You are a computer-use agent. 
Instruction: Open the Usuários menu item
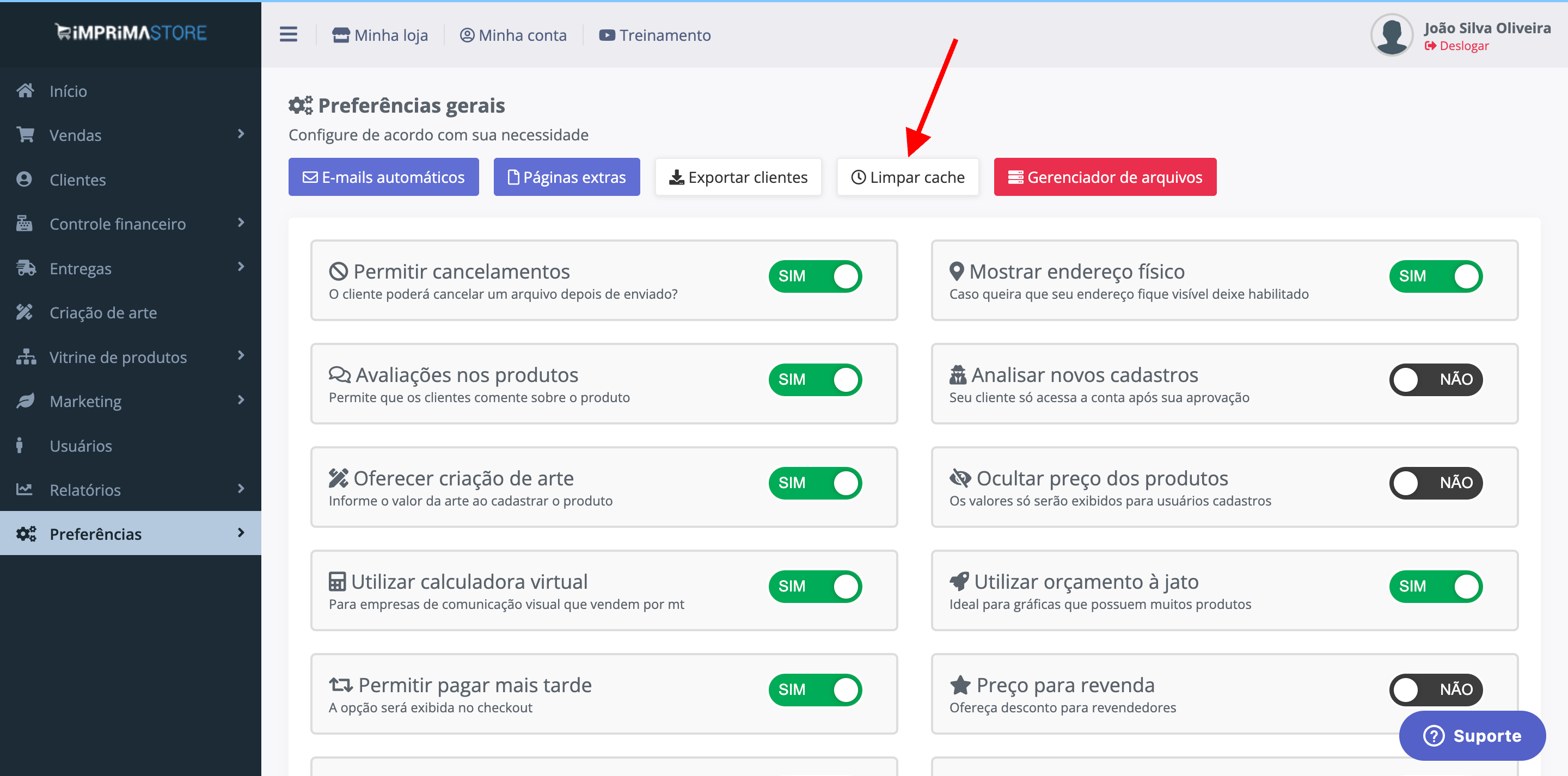130,446
